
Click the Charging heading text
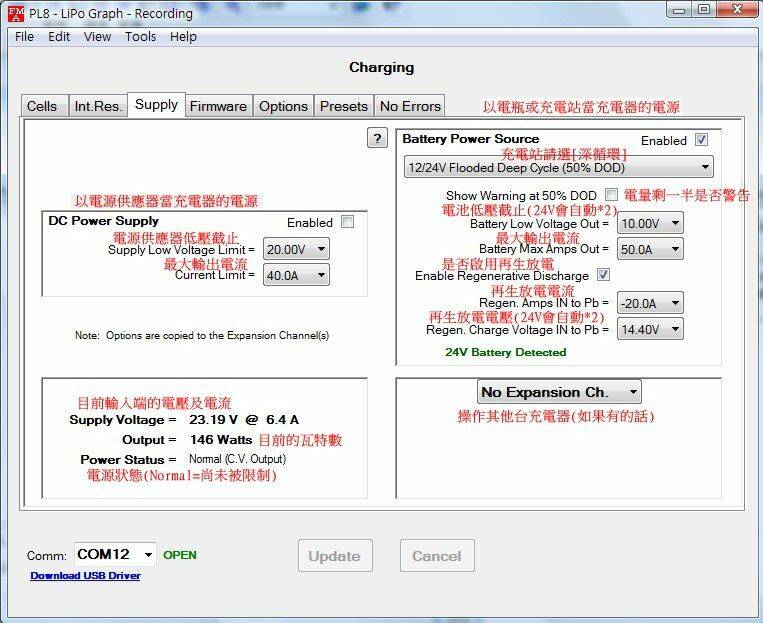pyautogui.click(x=382, y=67)
